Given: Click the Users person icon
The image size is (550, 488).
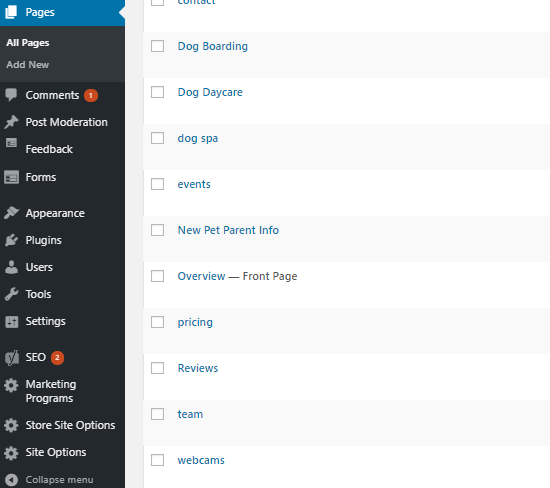Looking at the screenshot, I should 11,267.
